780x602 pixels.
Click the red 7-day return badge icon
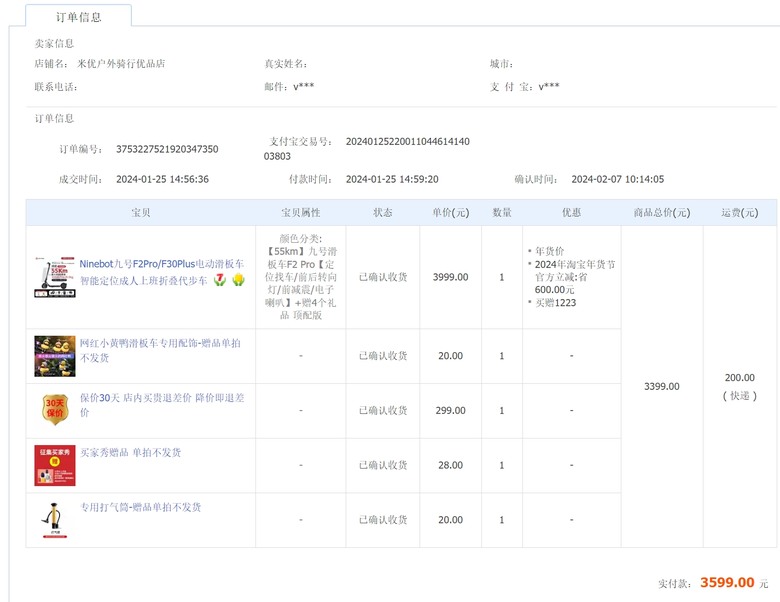[x=219, y=281]
